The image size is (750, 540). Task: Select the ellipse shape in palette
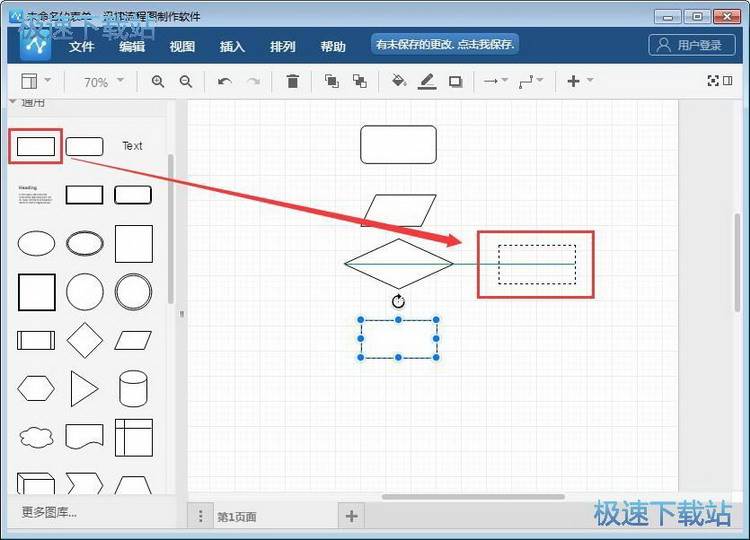click(x=36, y=243)
